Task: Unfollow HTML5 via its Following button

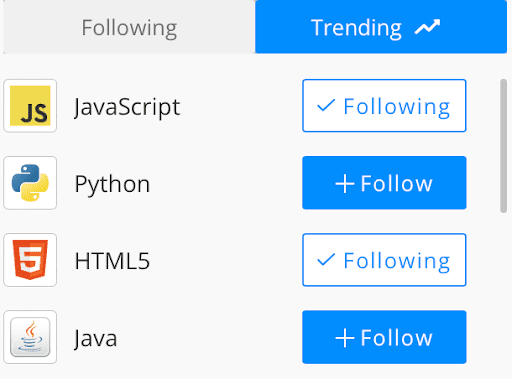Action: click(x=384, y=260)
